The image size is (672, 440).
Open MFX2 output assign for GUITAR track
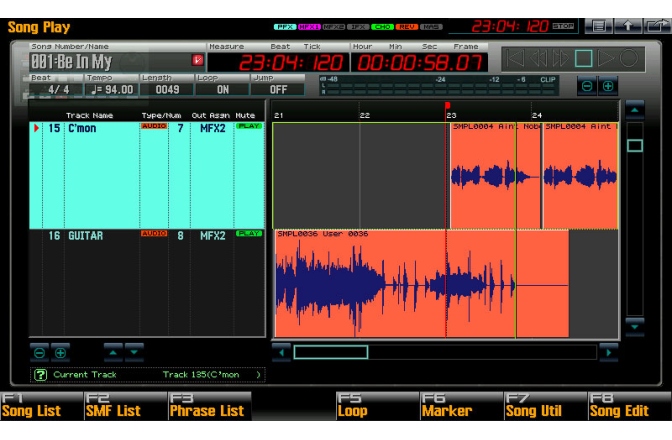[213, 236]
